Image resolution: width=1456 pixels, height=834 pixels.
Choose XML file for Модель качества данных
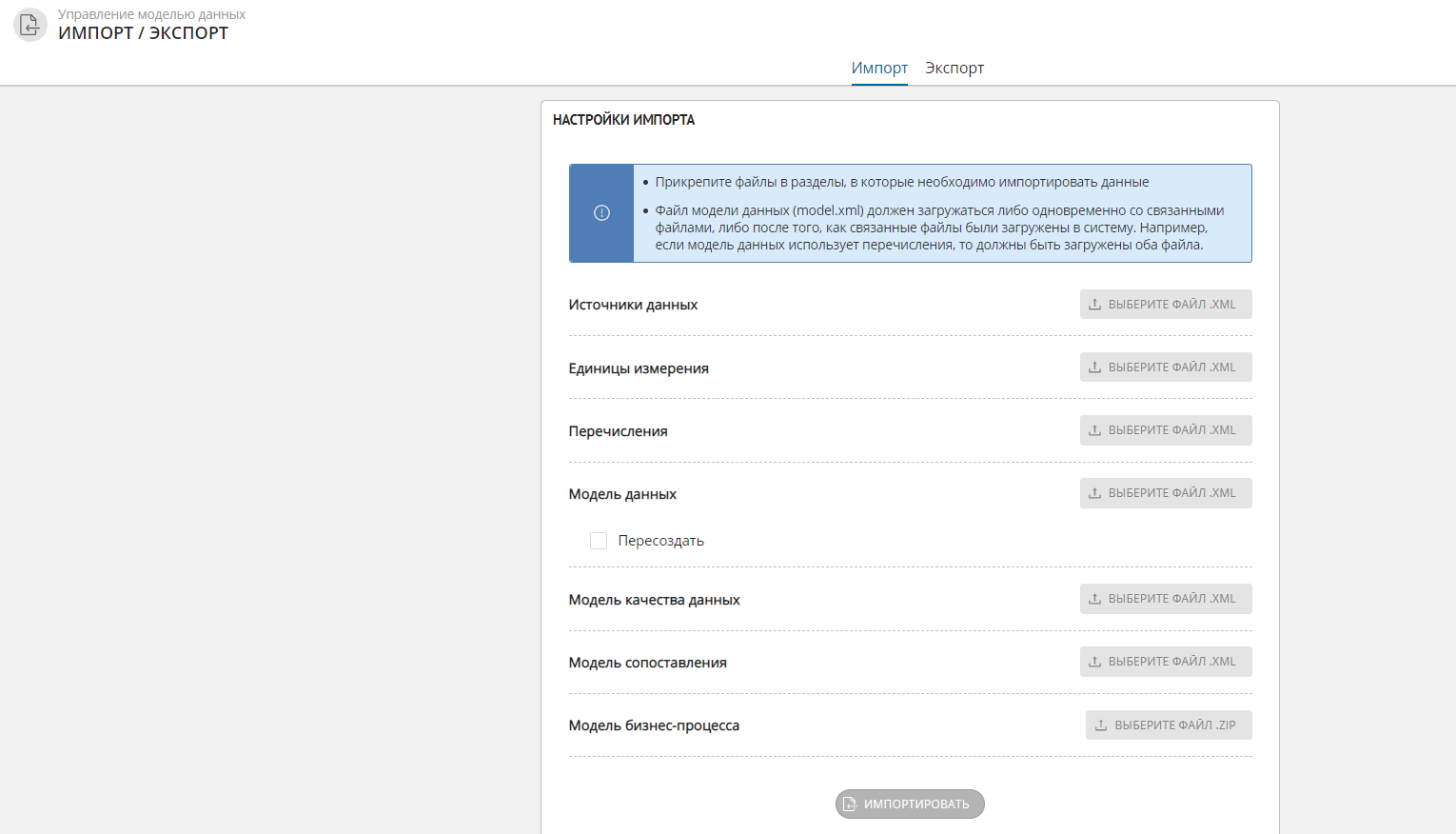click(1166, 599)
